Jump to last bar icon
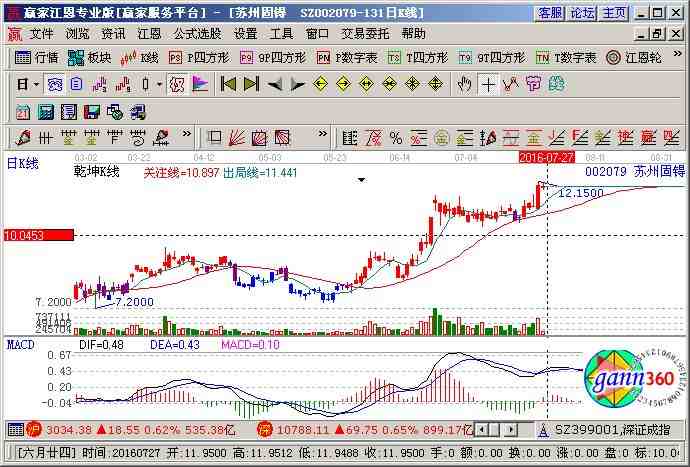 251,84
